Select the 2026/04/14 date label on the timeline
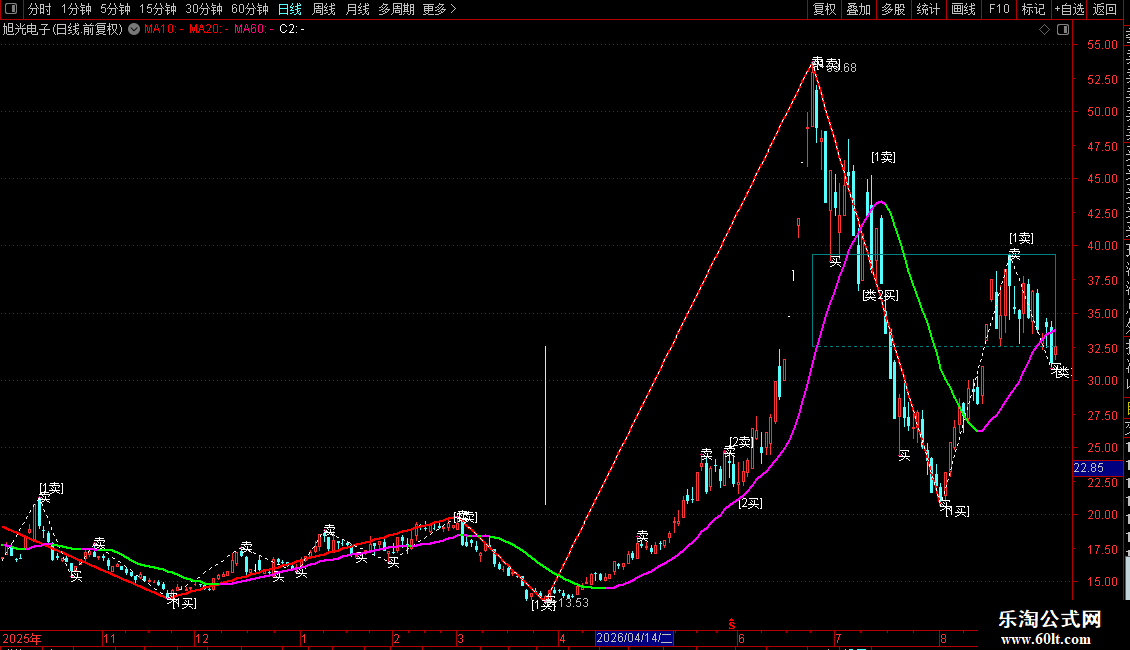This screenshot has height=650, width=1130. pos(634,638)
